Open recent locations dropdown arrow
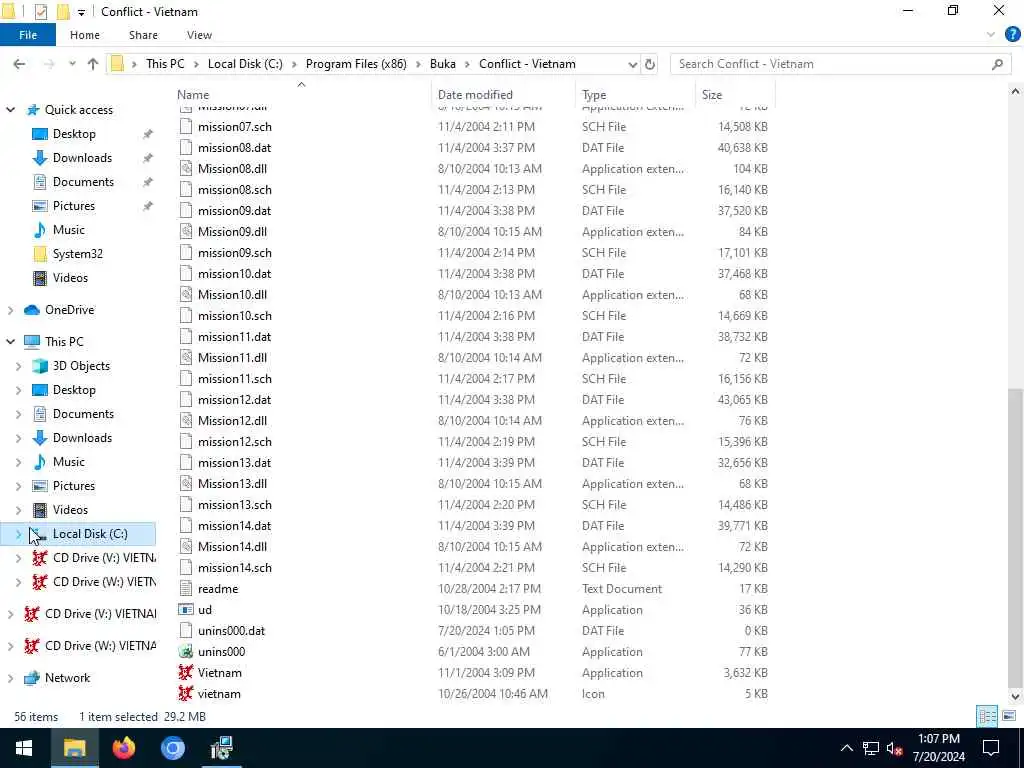This screenshot has width=1024, height=768. (72, 64)
